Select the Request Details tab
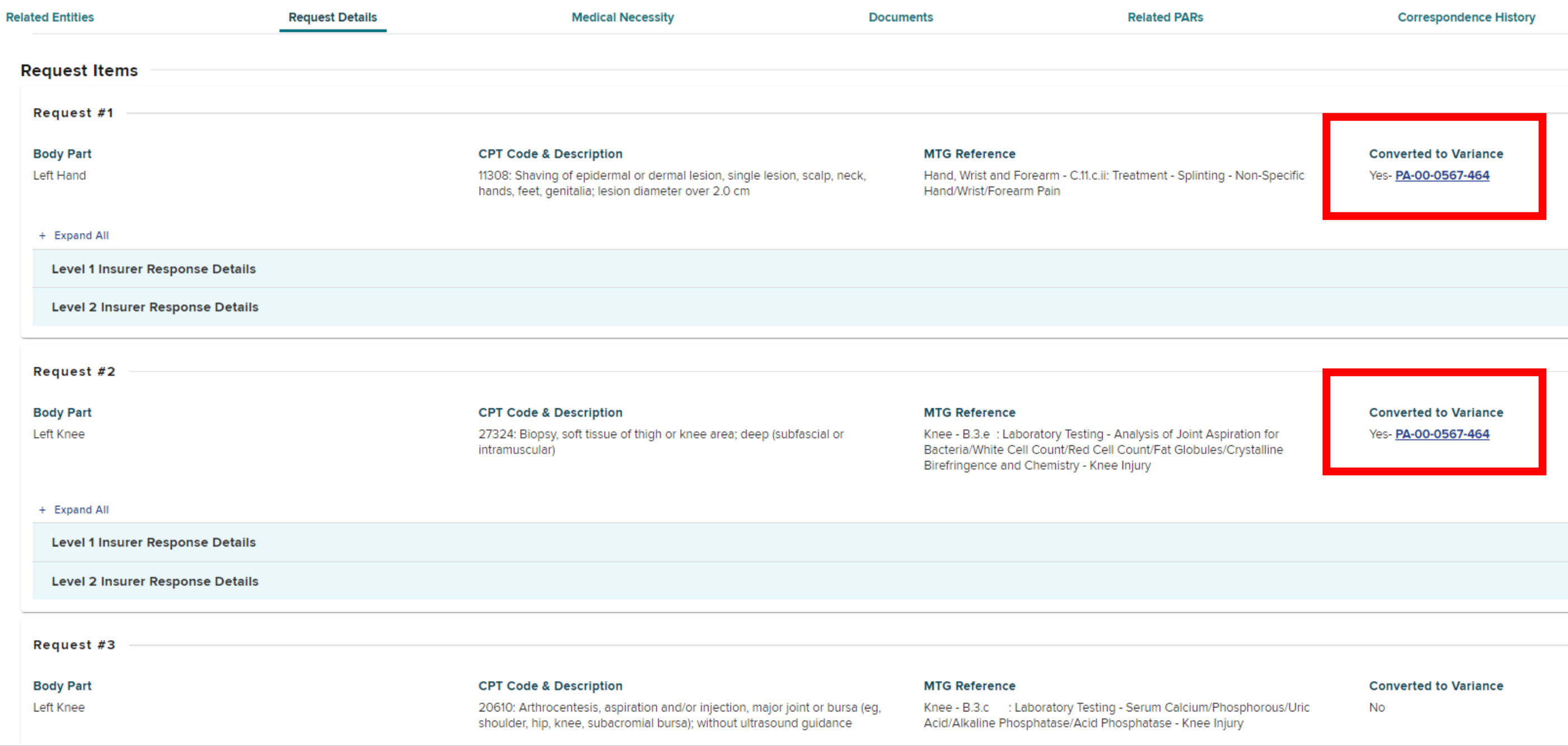 (x=333, y=17)
